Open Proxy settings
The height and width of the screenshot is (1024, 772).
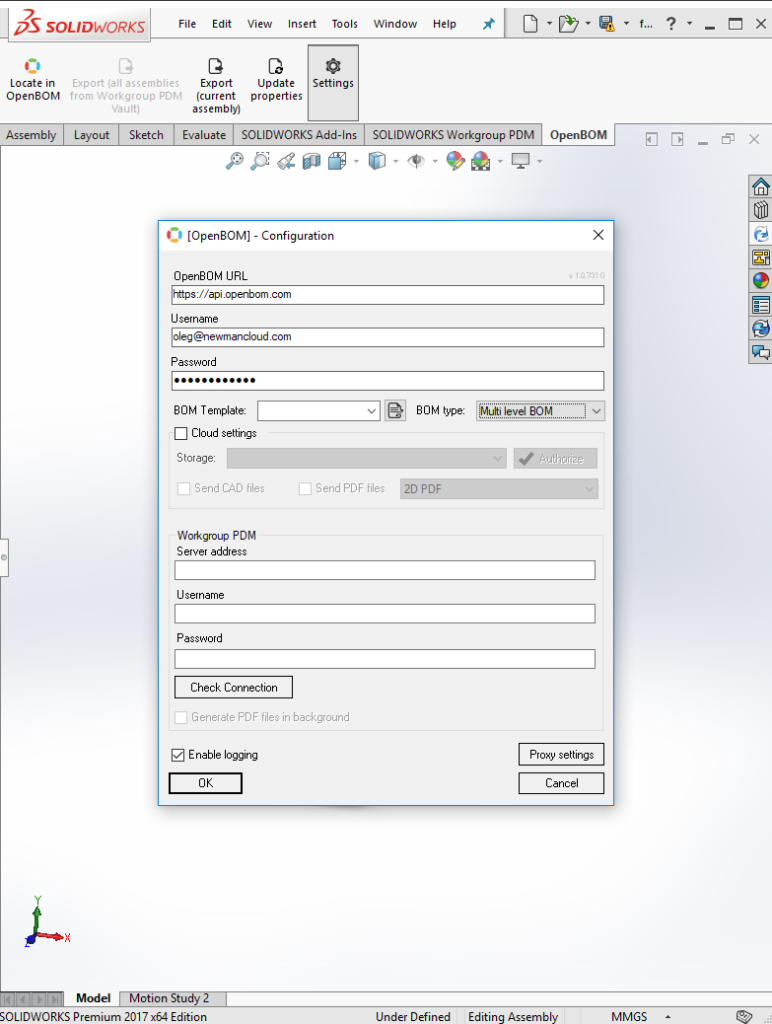coord(562,755)
